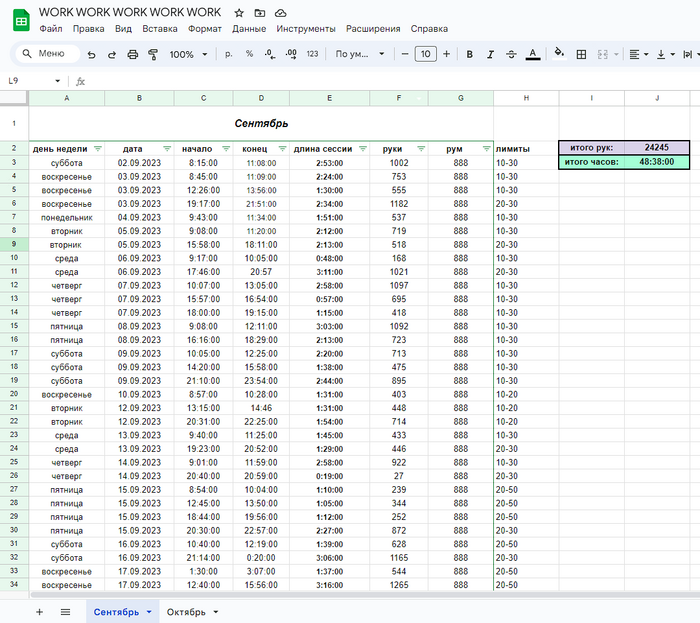
Task: Click the move to folder icon
Action: [260, 12]
